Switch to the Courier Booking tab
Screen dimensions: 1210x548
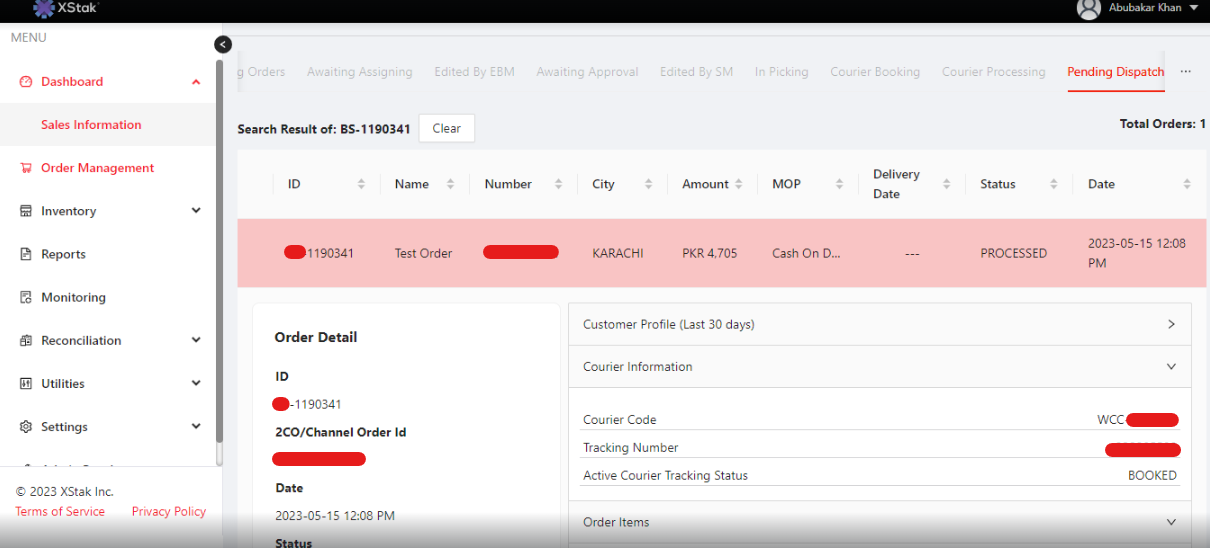pyautogui.click(x=874, y=72)
